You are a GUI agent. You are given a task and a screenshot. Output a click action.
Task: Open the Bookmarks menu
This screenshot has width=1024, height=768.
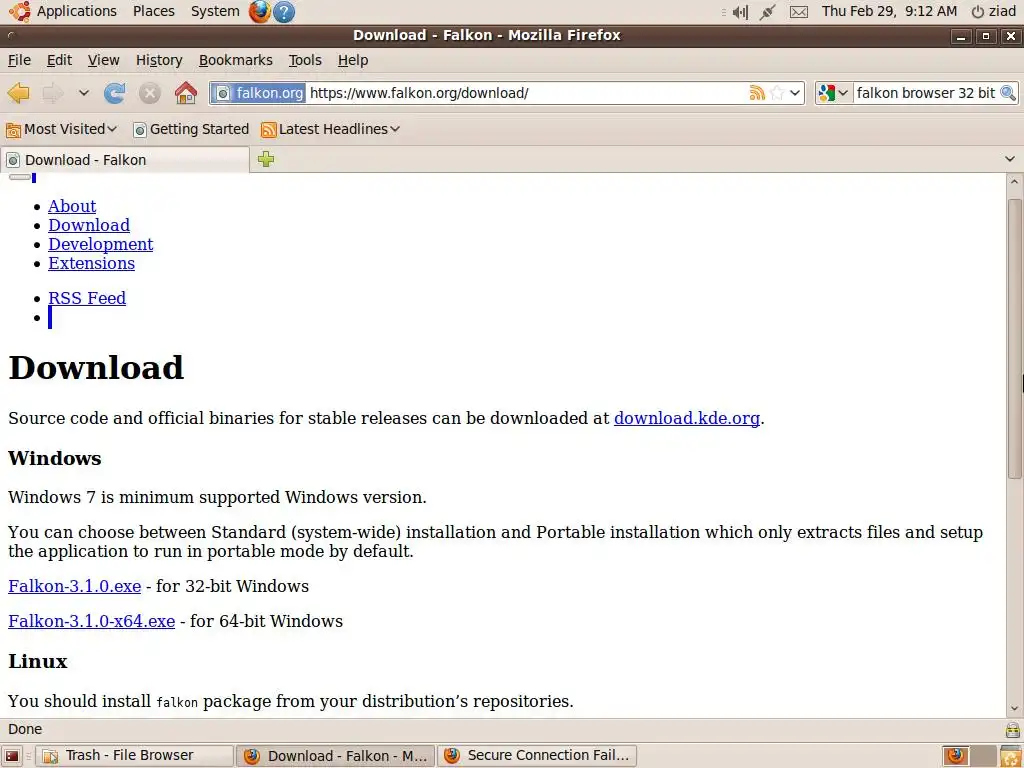(x=236, y=60)
